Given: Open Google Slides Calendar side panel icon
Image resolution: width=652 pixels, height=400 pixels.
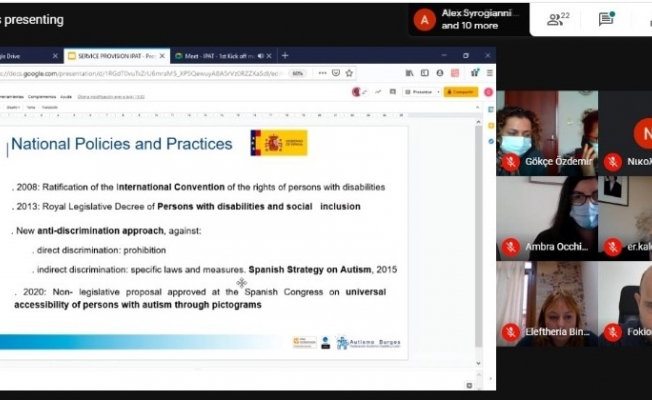Looking at the screenshot, I should coord(489,108).
